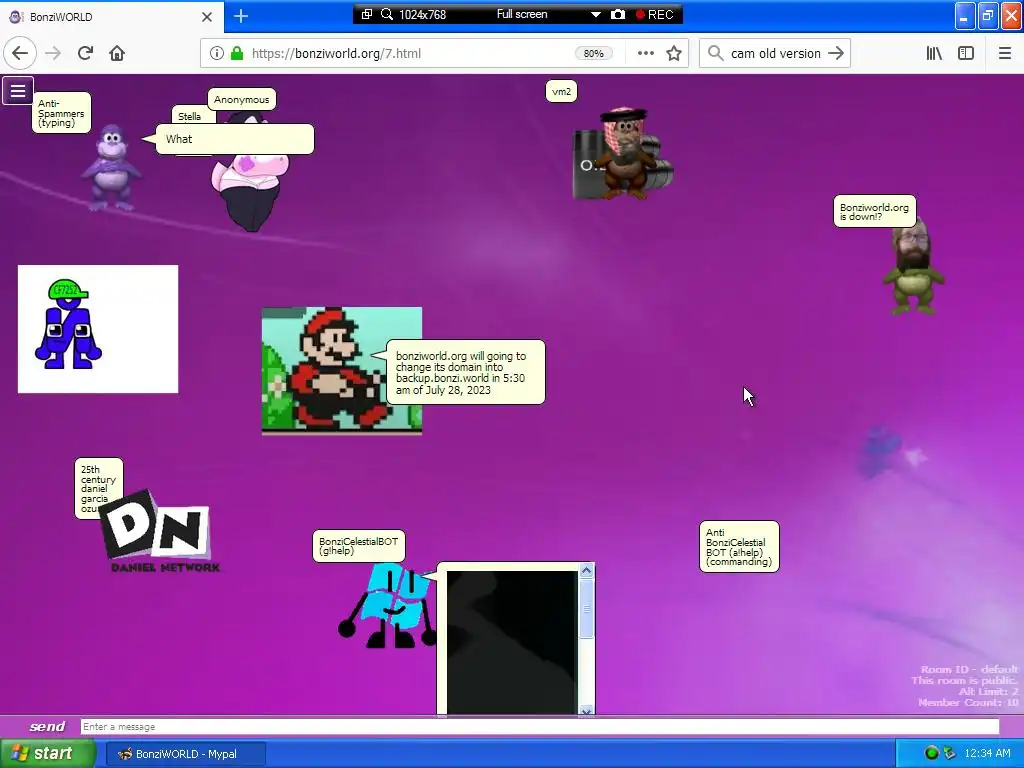
Task: Toggle the sidebar icon in browser toolbar
Action: 966,54
